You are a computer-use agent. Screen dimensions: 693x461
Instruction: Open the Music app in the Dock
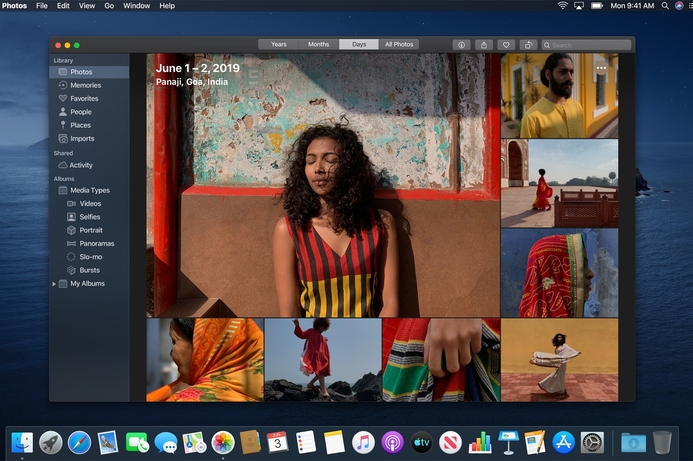[363, 442]
